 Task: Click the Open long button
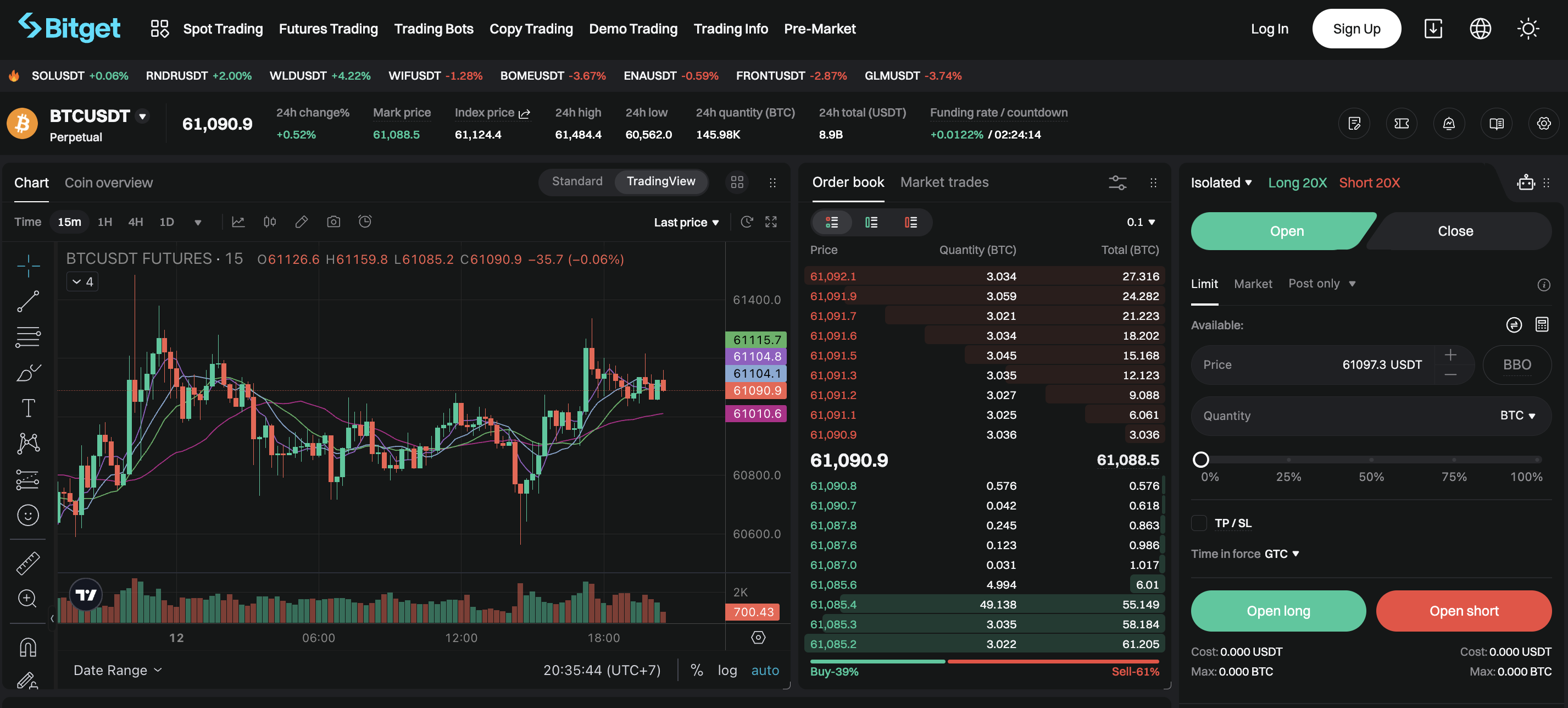pos(1278,611)
